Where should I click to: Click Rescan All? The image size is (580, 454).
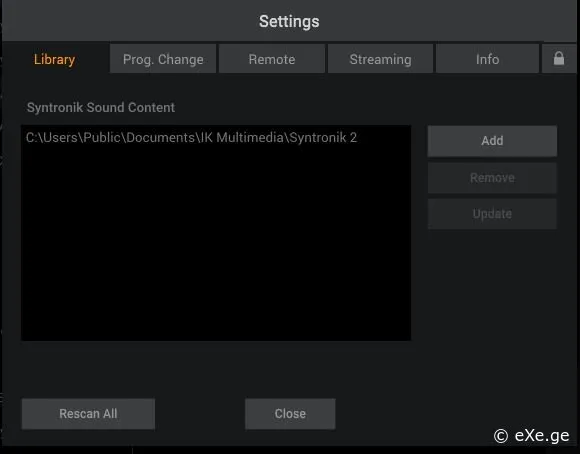point(88,414)
